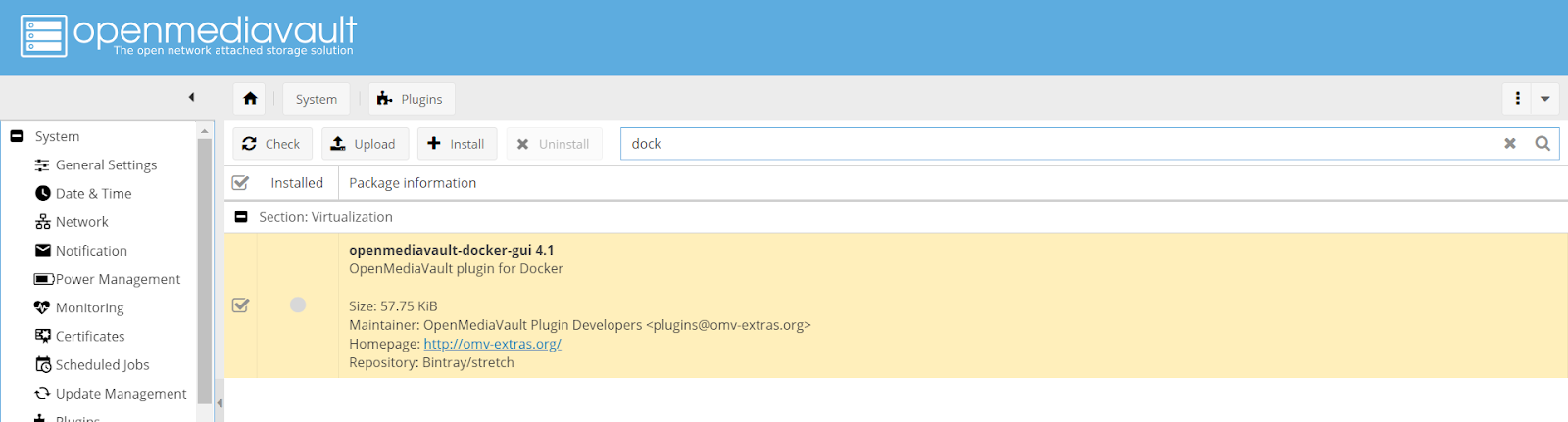1568x422 pixels.
Task: Collapse the Section: Virtualization group
Action: click(241, 217)
